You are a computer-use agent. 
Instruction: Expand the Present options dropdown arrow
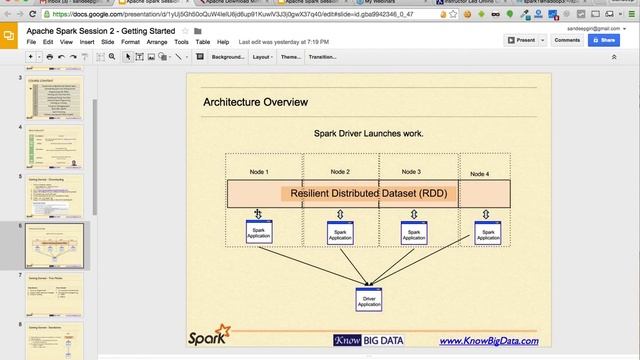[x=542, y=40]
